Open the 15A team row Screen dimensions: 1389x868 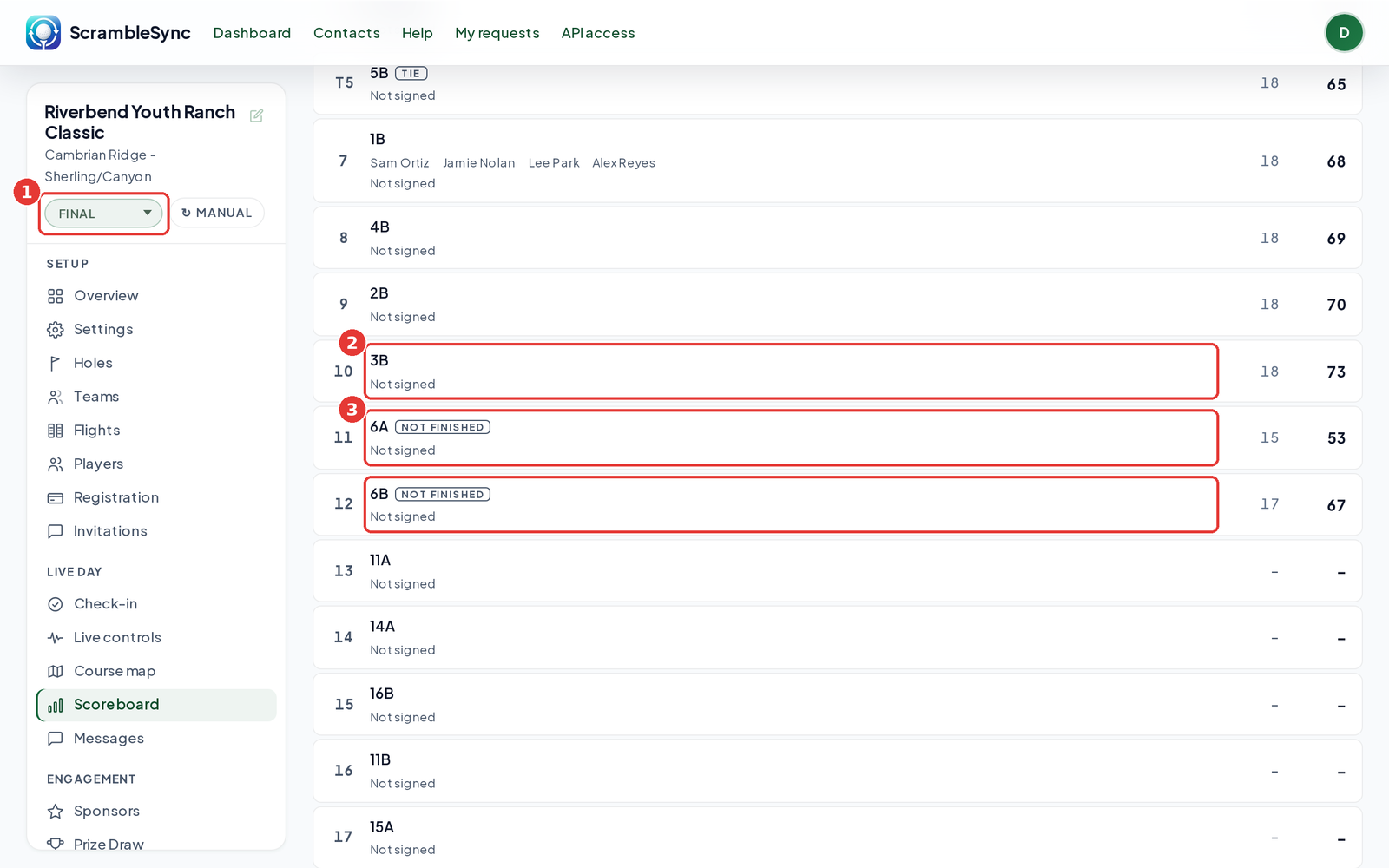pos(838,838)
